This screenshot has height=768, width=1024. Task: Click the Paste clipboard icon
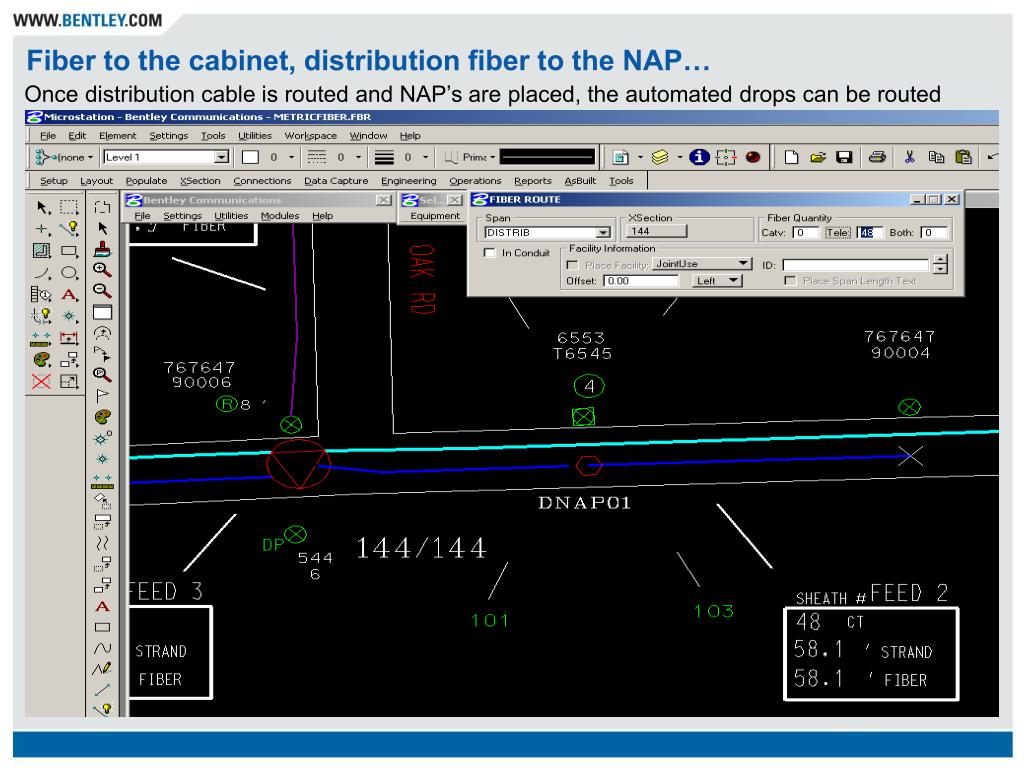click(x=963, y=157)
